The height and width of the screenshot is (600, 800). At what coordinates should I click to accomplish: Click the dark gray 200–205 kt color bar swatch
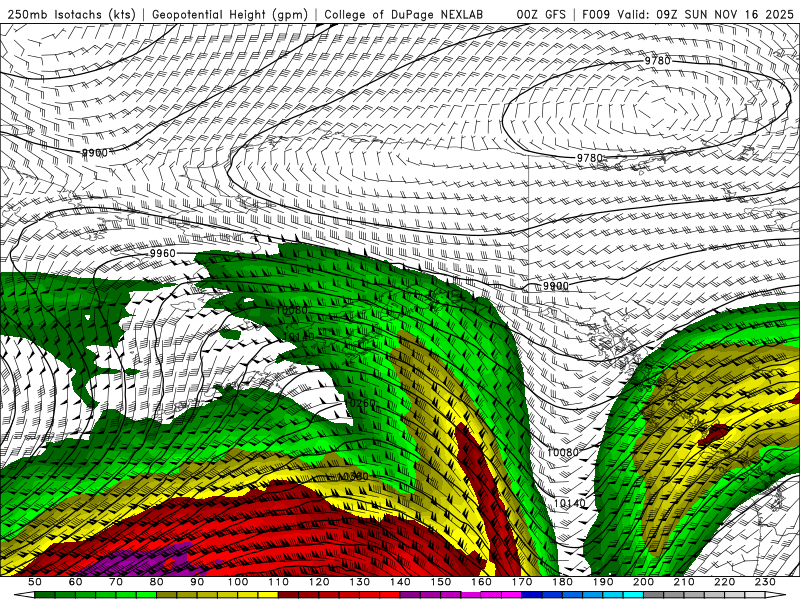point(653,595)
